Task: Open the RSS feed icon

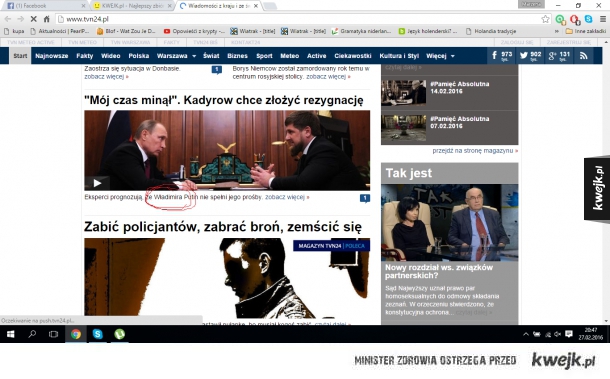Action: [x=583, y=56]
